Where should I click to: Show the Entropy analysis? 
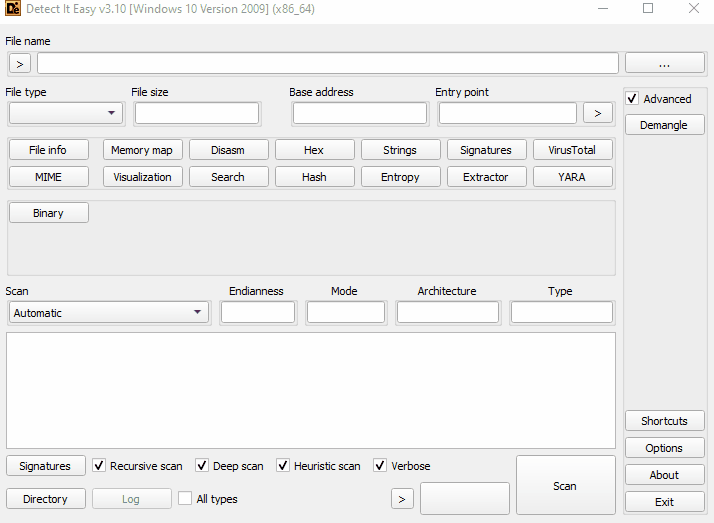pyautogui.click(x=400, y=177)
